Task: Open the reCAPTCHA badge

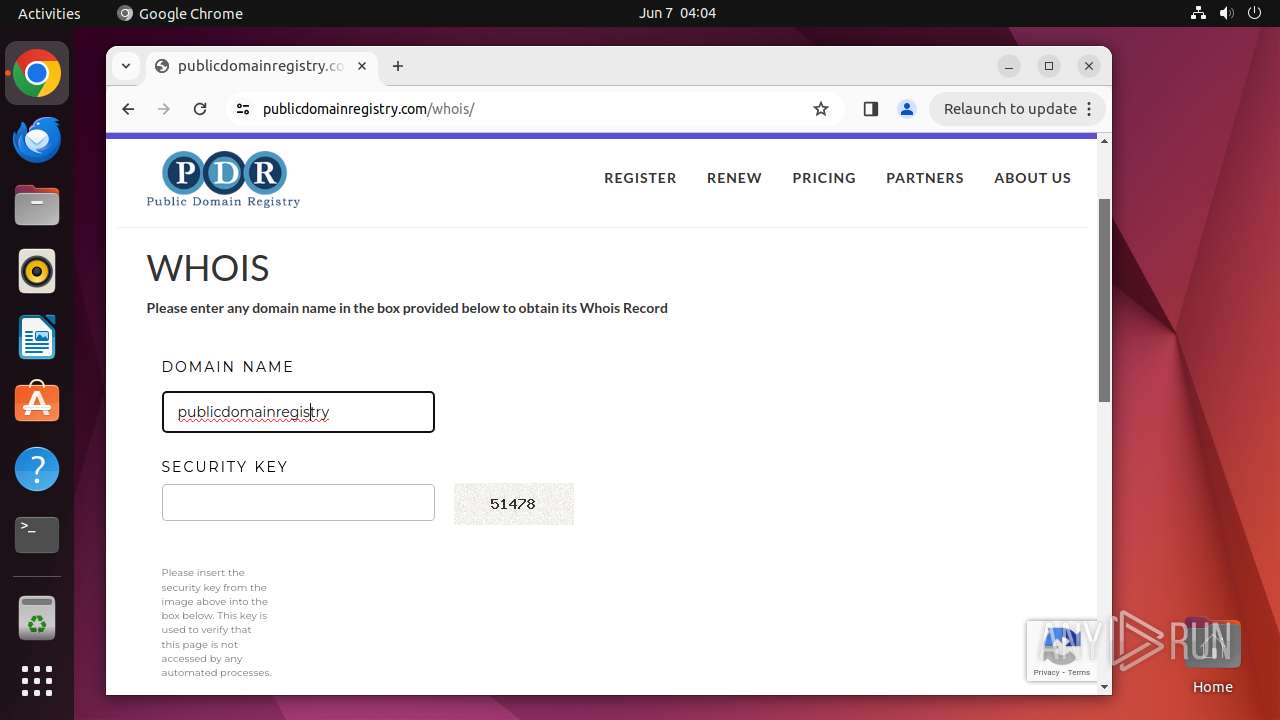Action: (1062, 651)
